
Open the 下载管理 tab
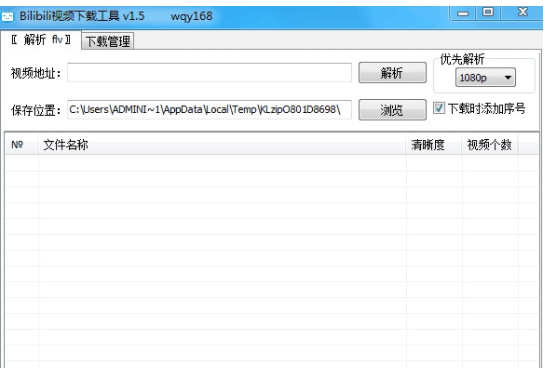(108, 41)
